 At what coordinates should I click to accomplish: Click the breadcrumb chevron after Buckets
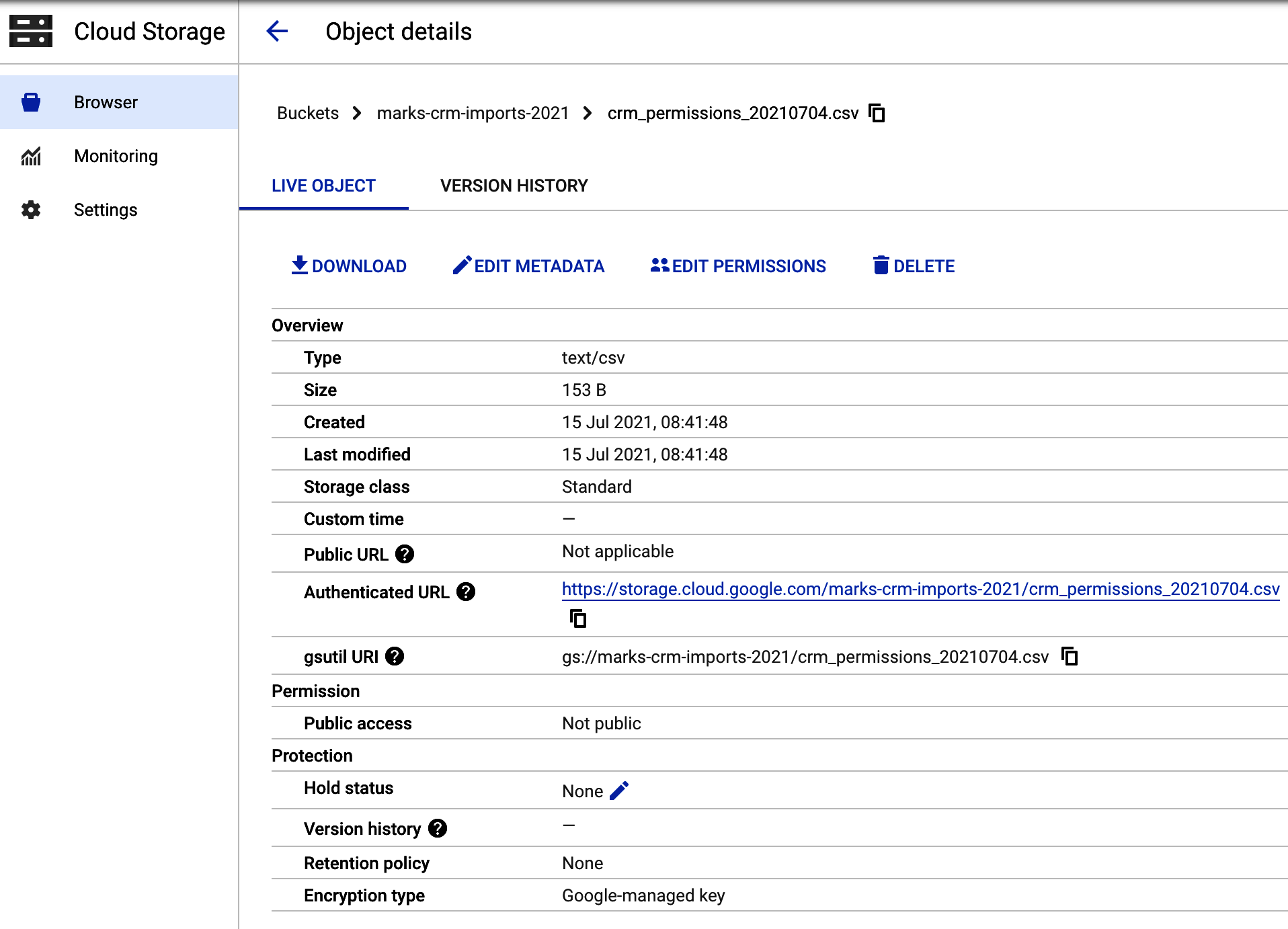[357, 113]
